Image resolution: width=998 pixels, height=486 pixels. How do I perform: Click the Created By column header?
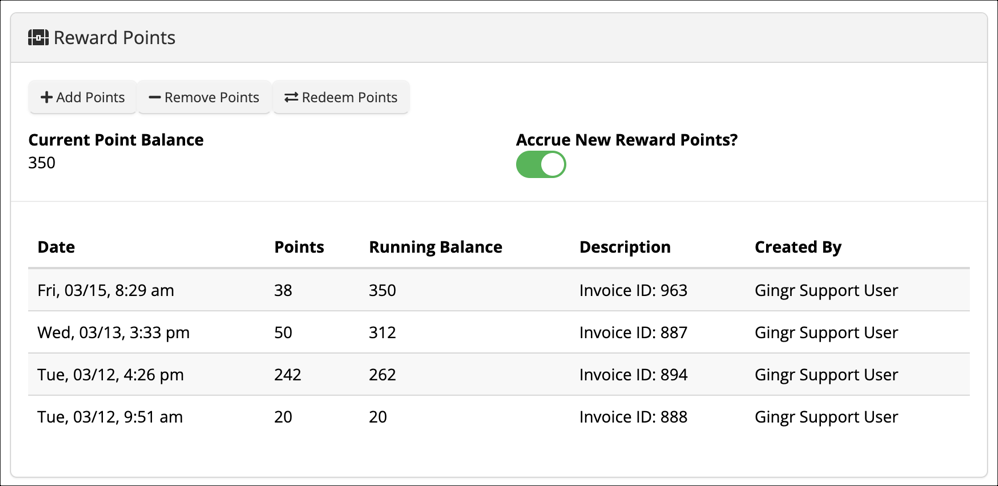coord(798,247)
